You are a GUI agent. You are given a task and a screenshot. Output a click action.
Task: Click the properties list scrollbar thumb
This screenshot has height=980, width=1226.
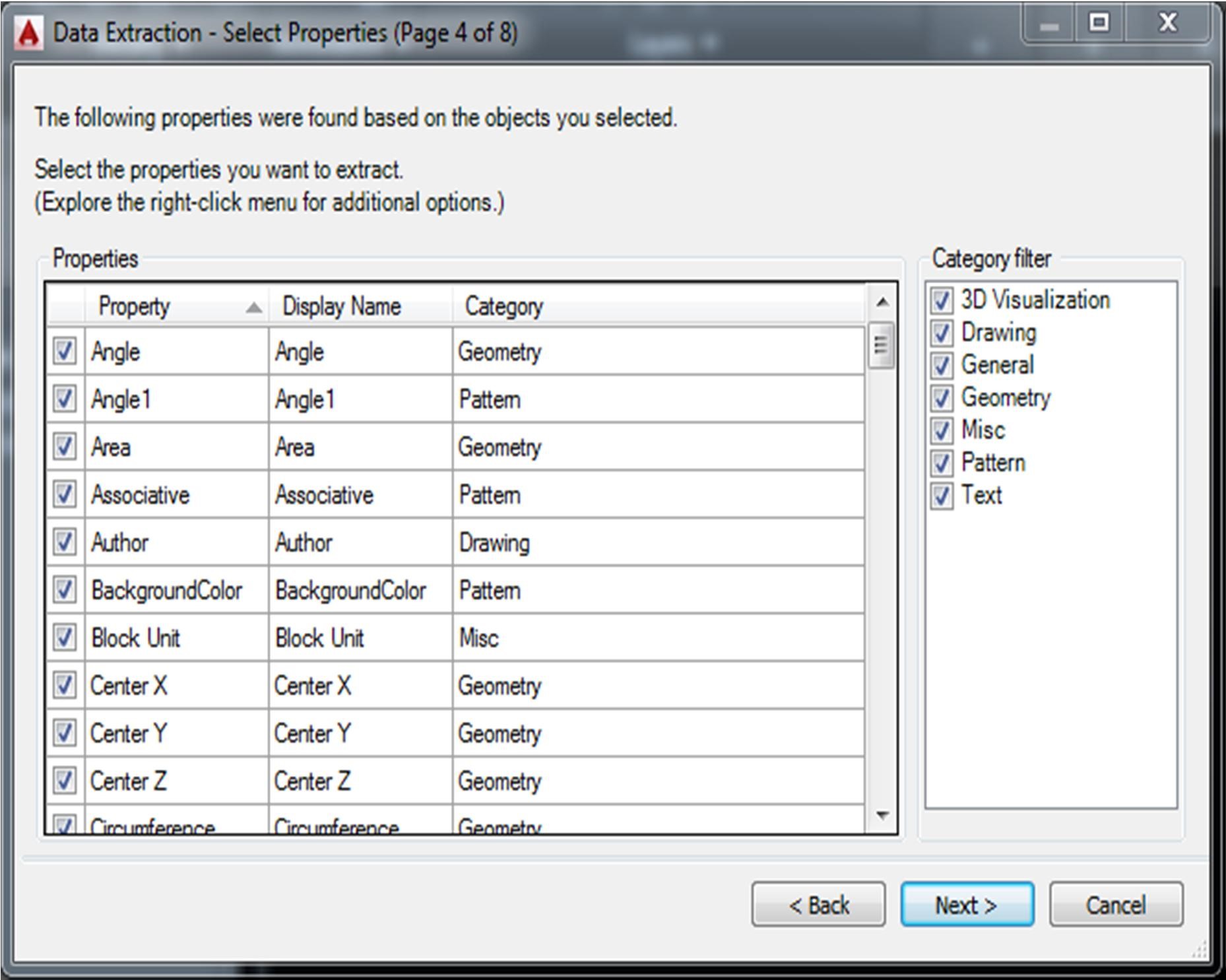point(881,345)
